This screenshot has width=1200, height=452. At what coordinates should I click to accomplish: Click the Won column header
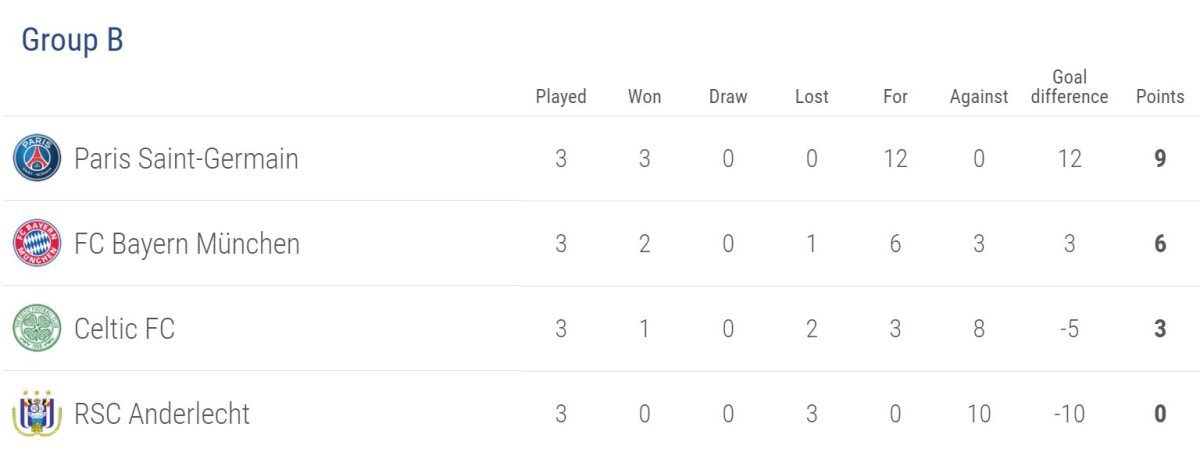pos(644,97)
